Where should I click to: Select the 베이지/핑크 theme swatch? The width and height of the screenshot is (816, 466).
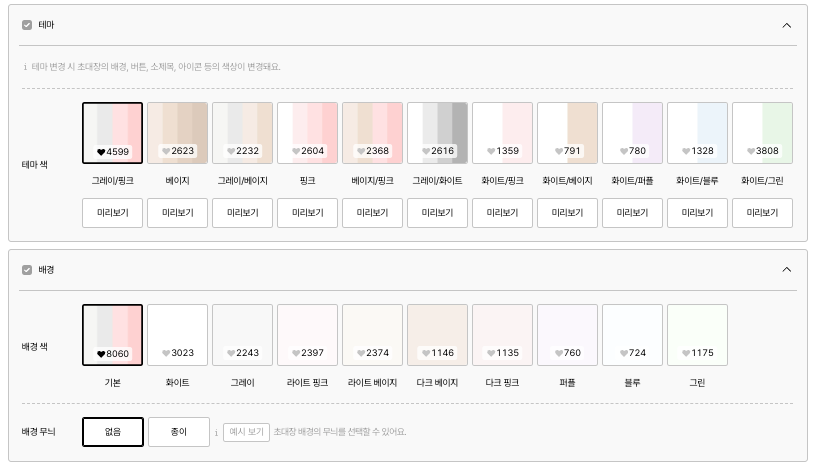click(373, 133)
